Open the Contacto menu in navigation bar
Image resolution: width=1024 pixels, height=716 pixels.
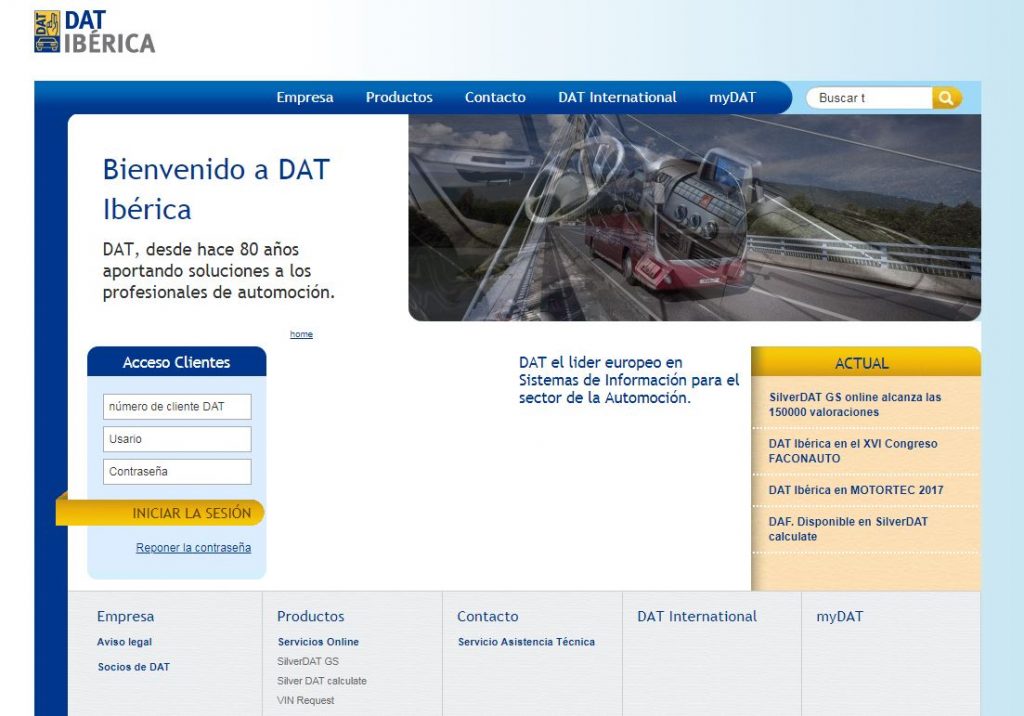click(x=495, y=97)
